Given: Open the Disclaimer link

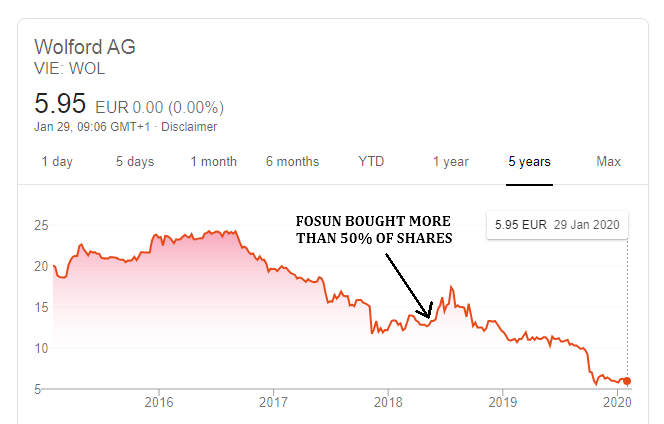Looking at the screenshot, I should 189,127.
